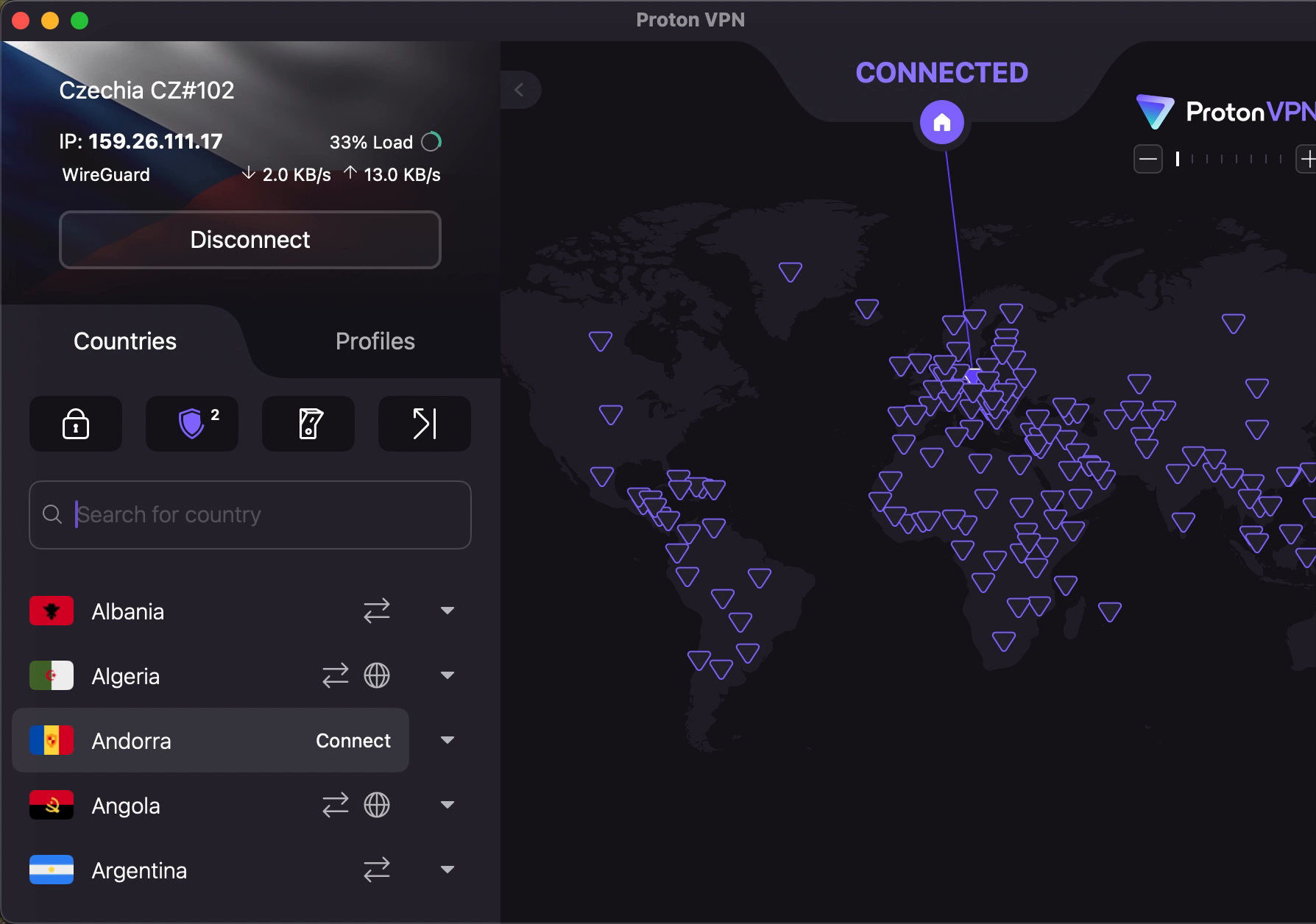Select the Angola country row

(x=211, y=806)
